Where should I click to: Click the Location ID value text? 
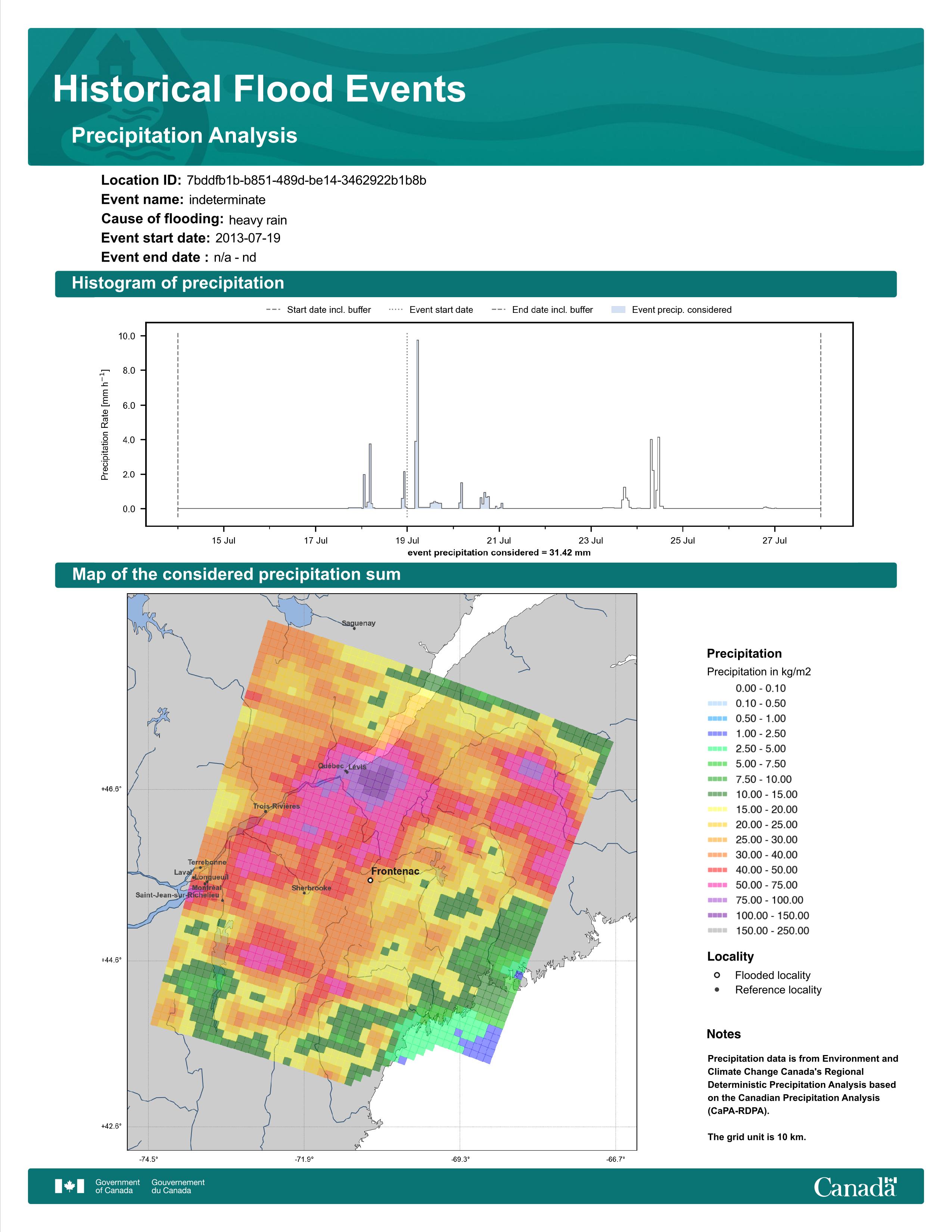(x=306, y=181)
